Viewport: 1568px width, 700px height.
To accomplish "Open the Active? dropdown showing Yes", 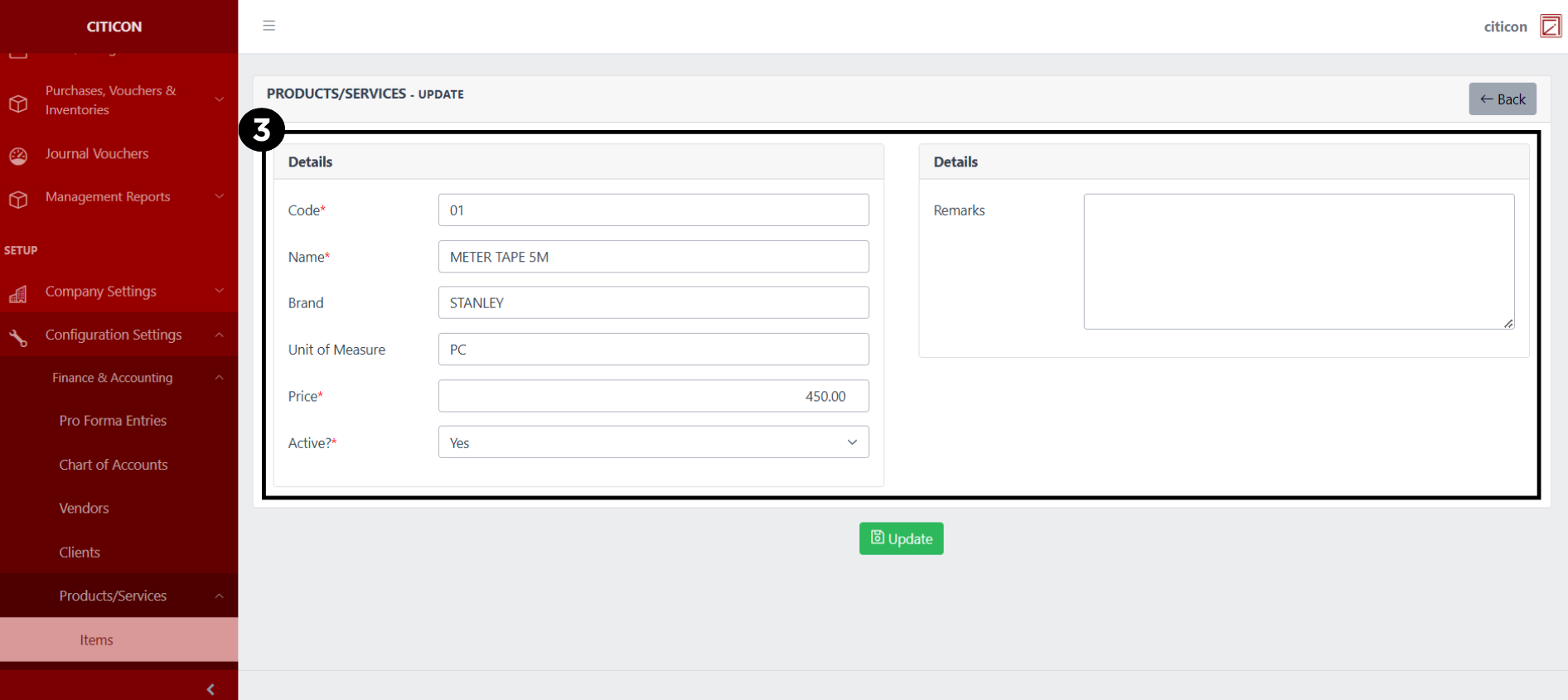I will [x=653, y=442].
